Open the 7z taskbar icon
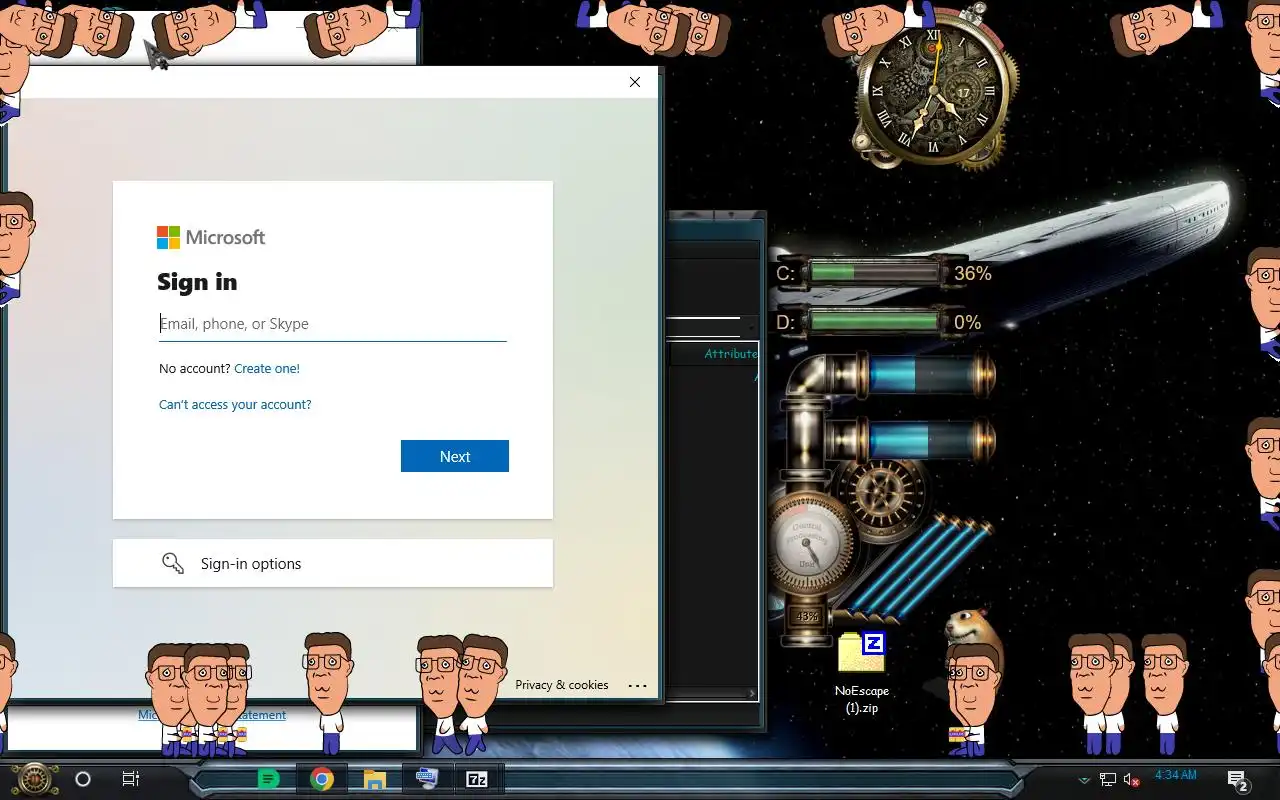Viewport: 1280px width, 800px height. pyautogui.click(x=477, y=779)
